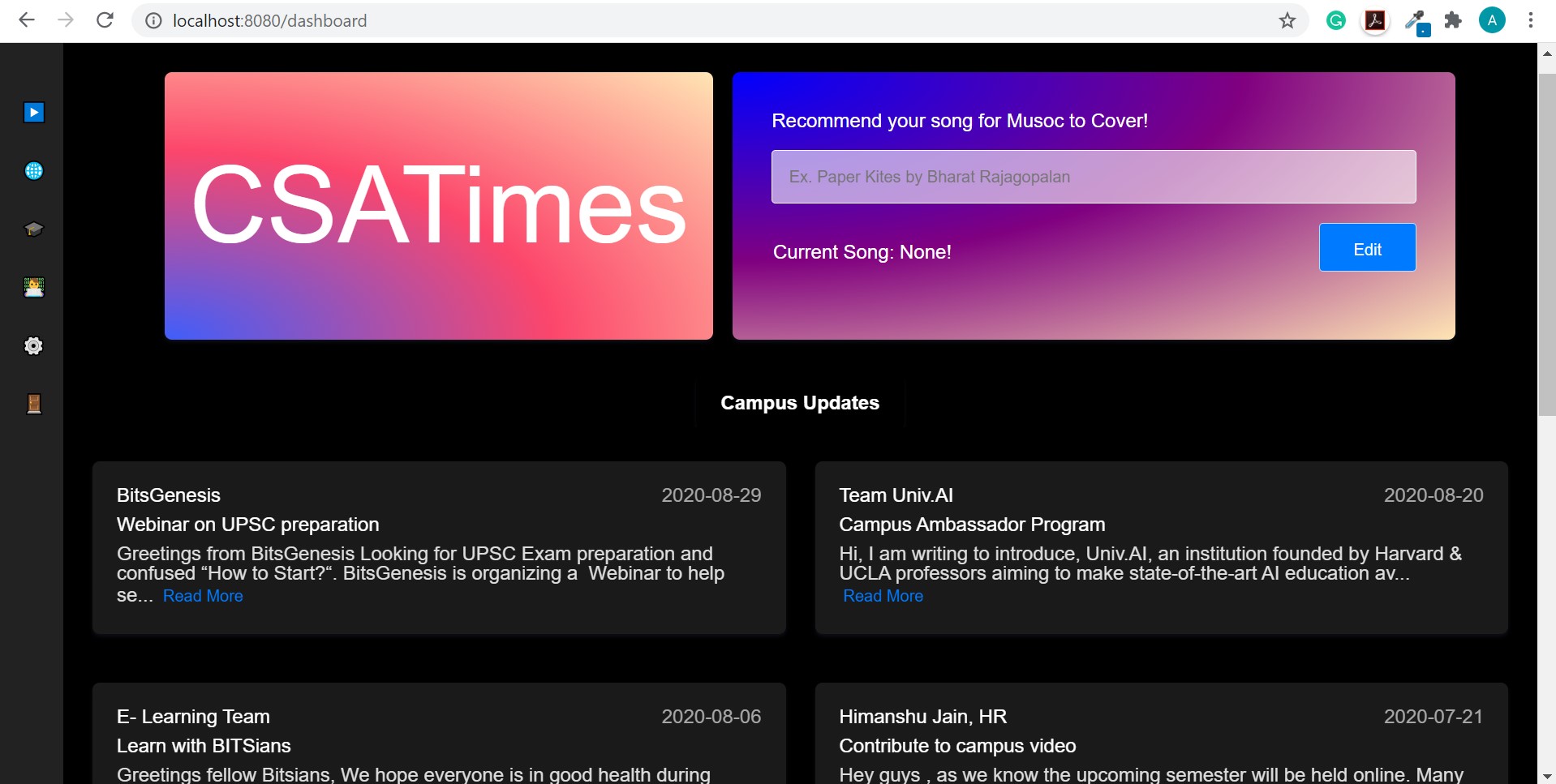The height and width of the screenshot is (784, 1556).
Task: Click the 2020-08-06 date
Action: [711, 717]
